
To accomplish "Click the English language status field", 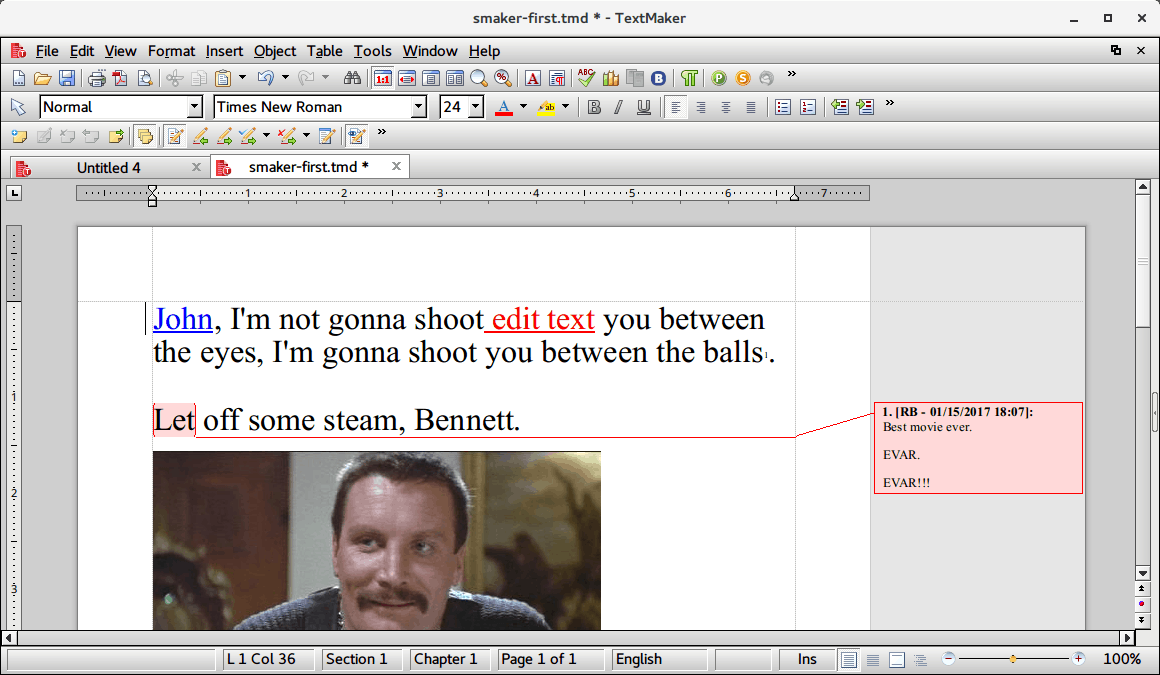I will pos(660,659).
